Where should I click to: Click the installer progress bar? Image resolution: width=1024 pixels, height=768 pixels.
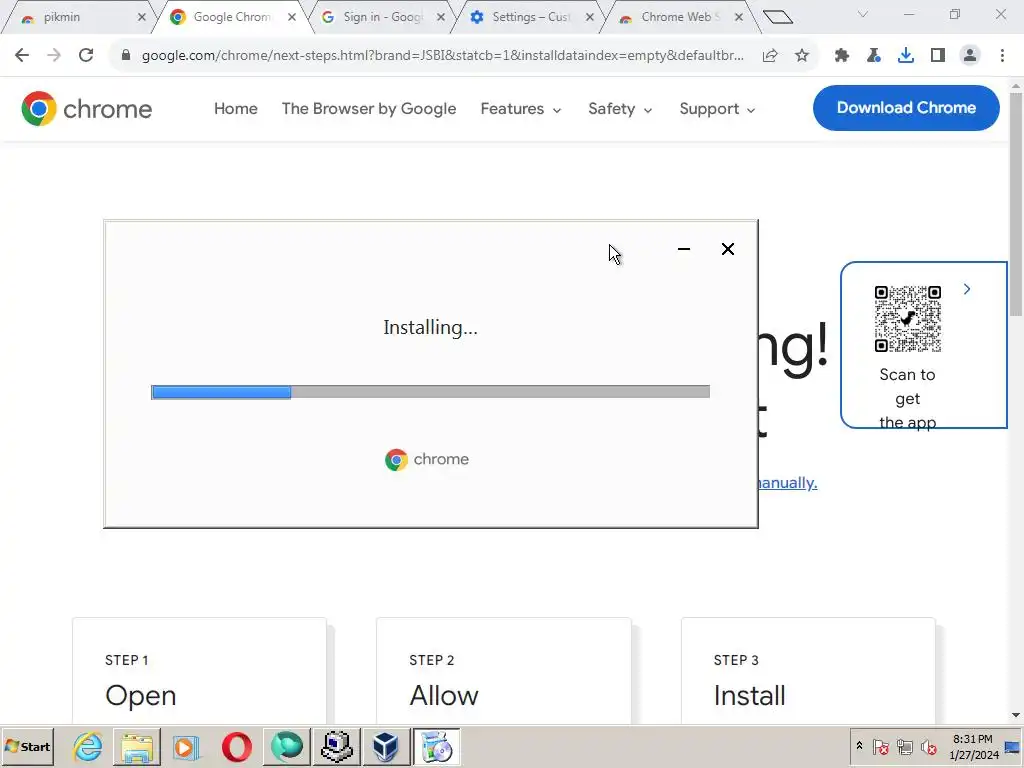click(430, 392)
